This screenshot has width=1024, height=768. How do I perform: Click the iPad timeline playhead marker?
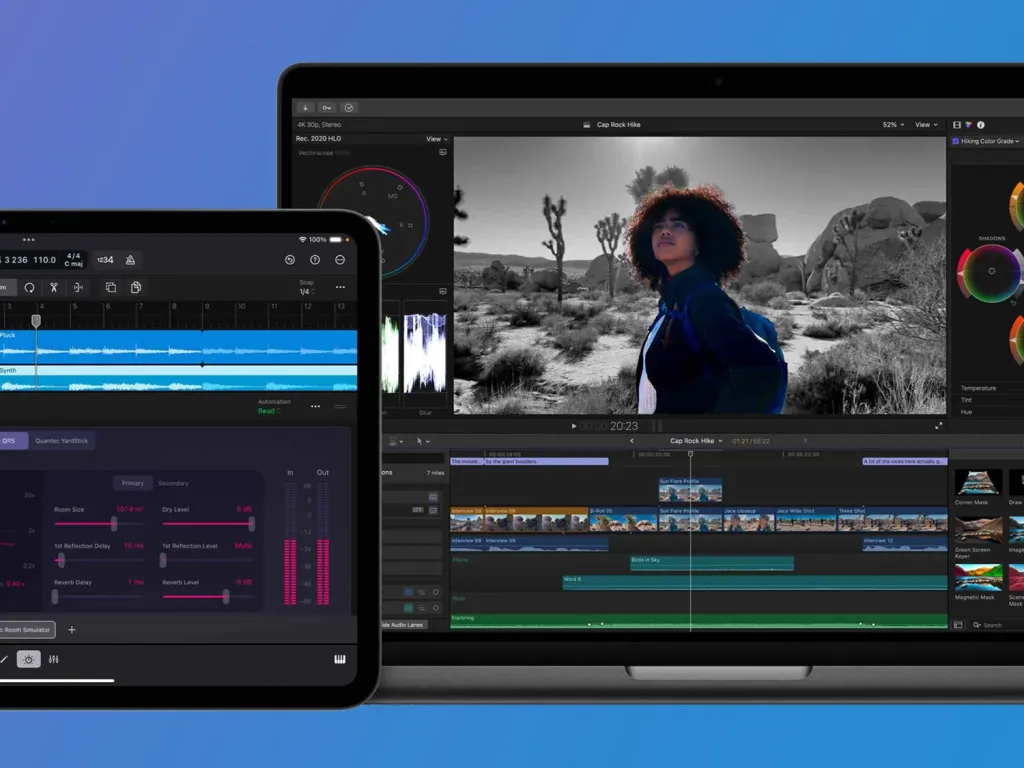click(x=37, y=320)
